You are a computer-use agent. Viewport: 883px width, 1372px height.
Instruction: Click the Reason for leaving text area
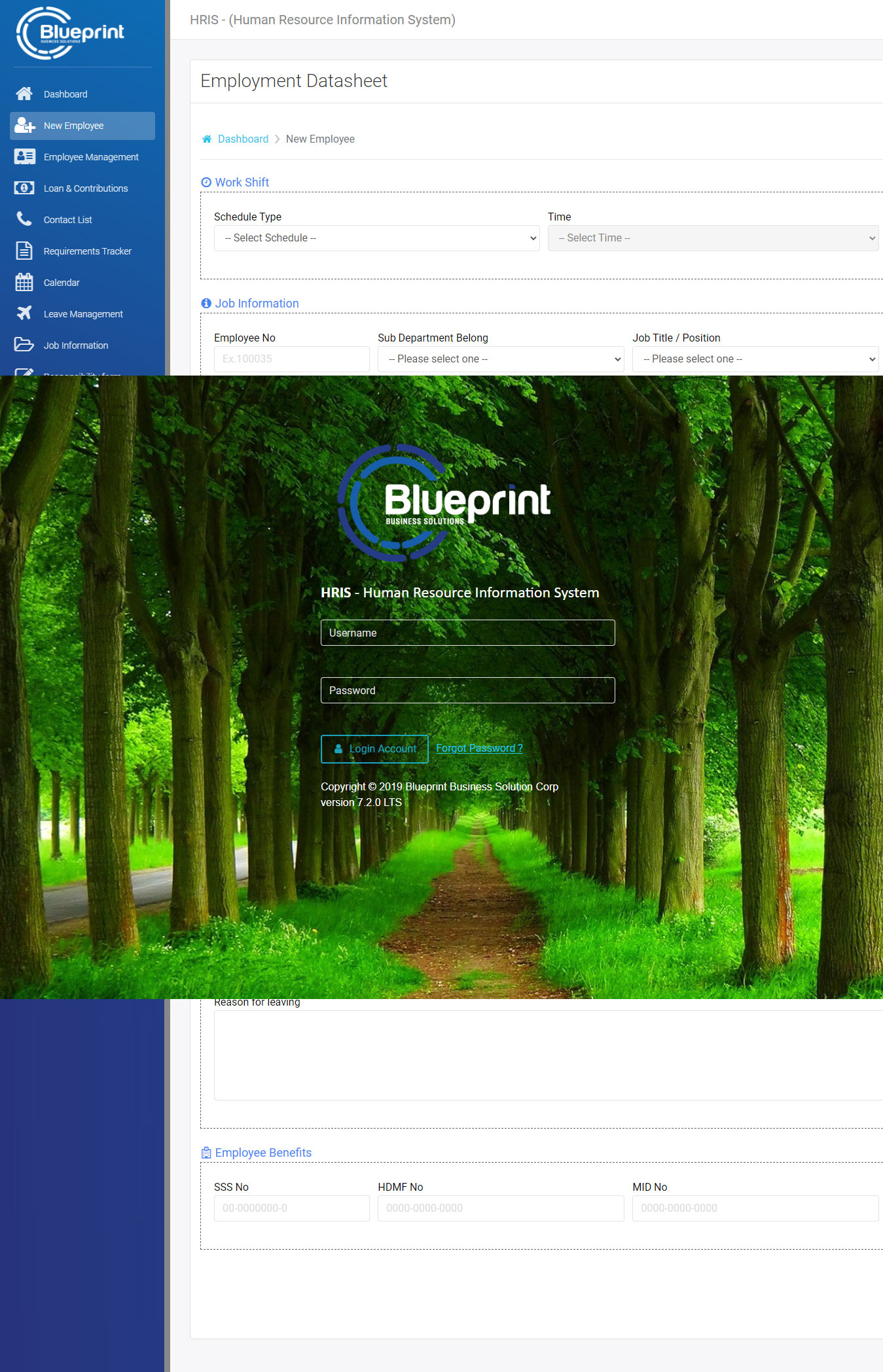tap(547, 1055)
